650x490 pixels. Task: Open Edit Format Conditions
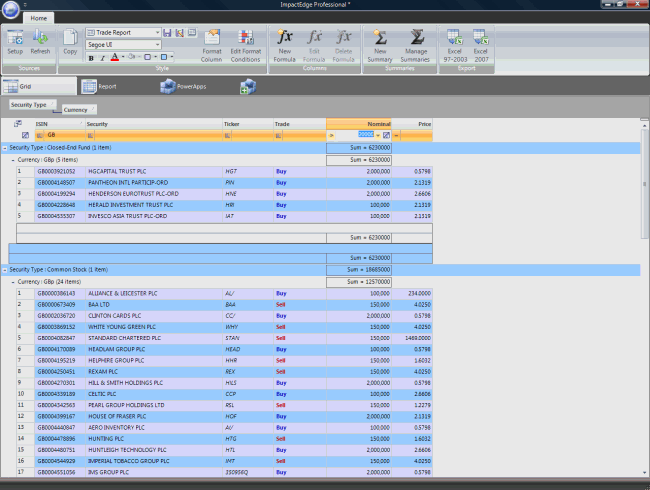click(245, 46)
